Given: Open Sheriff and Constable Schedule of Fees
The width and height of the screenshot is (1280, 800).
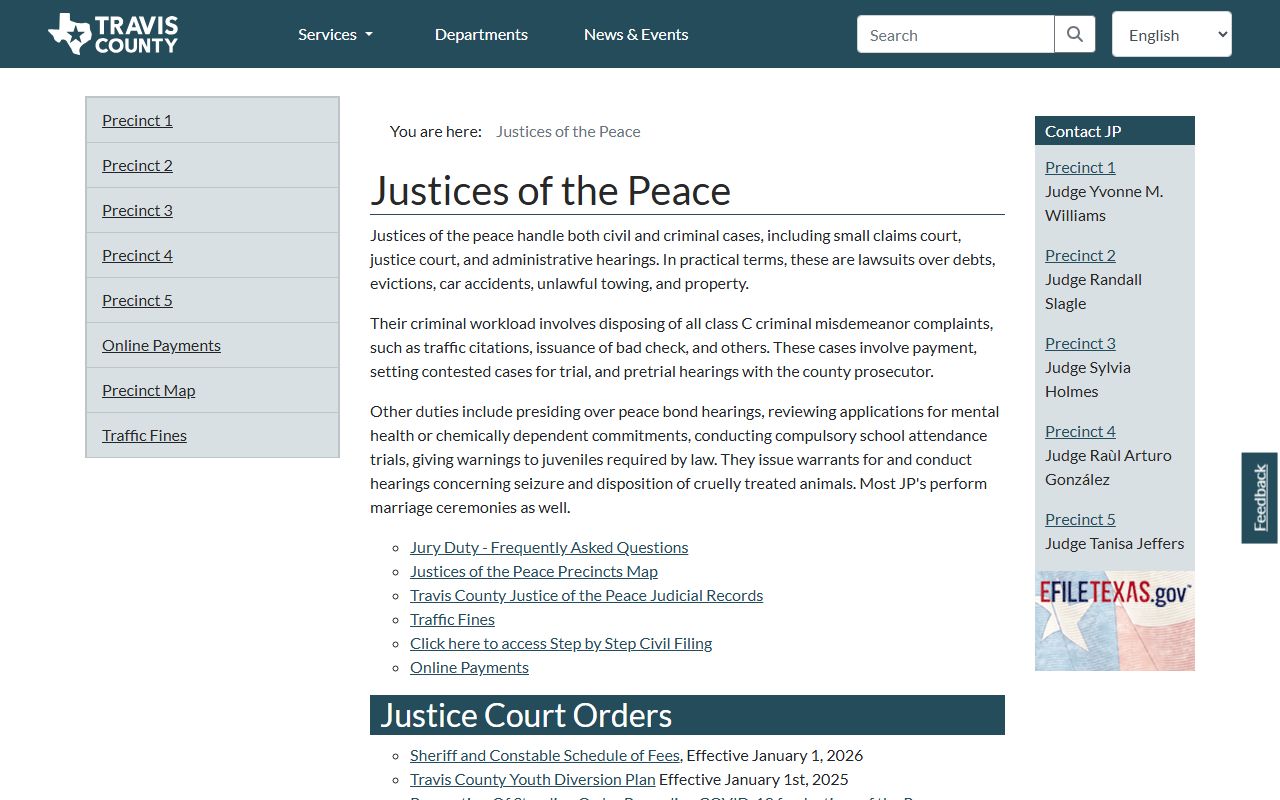Looking at the screenshot, I should coord(545,755).
